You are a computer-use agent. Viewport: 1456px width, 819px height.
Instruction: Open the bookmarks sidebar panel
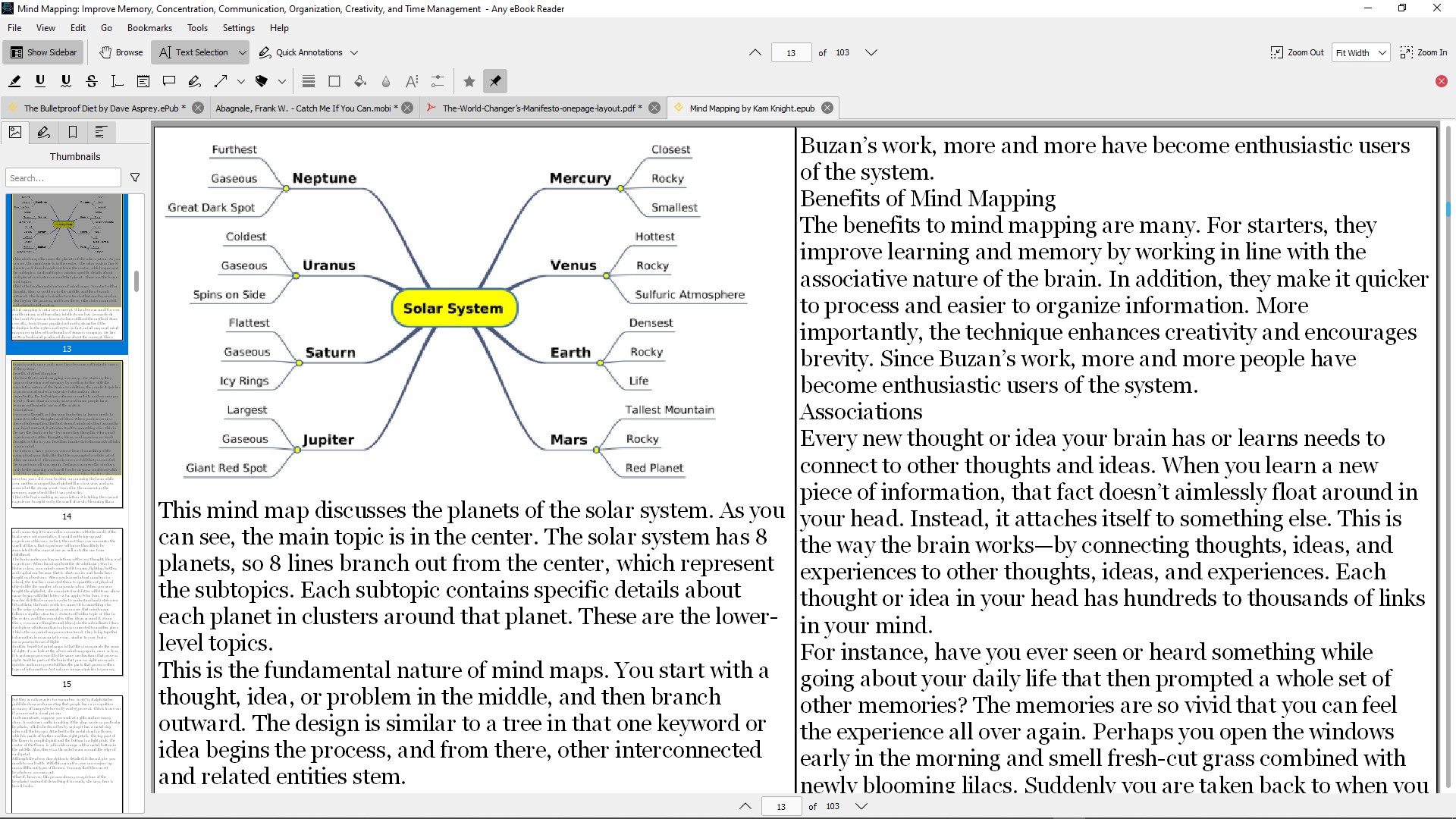(x=73, y=132)
